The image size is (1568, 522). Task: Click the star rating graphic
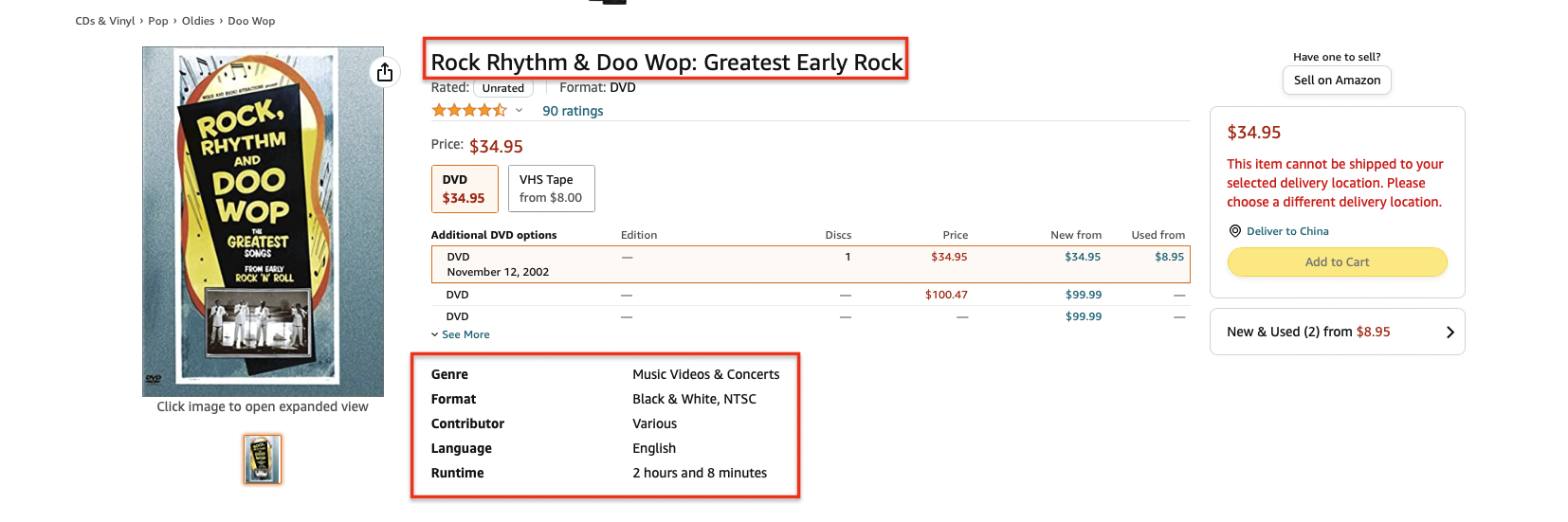(469, 111)
